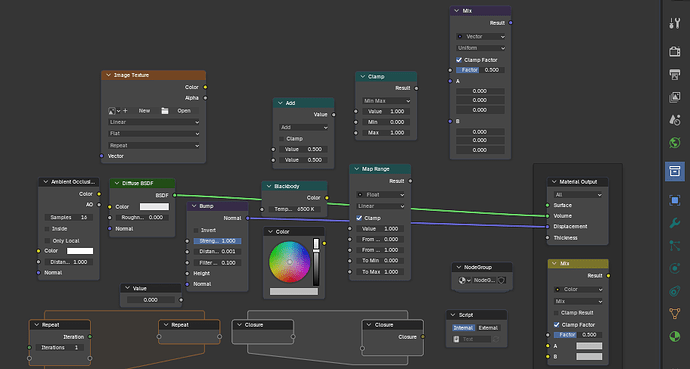This screenshot has height=369, width=690.
Task: Click the Diffuse BSDF Color swatch
Action: (x=154, y=207)
